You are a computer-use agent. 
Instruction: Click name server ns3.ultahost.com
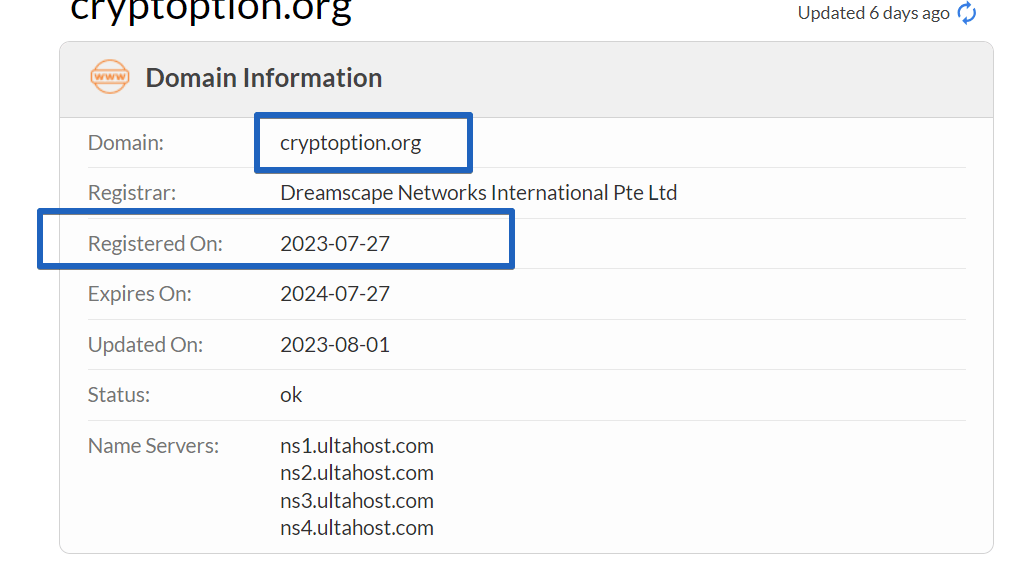(x=357, y=501)
